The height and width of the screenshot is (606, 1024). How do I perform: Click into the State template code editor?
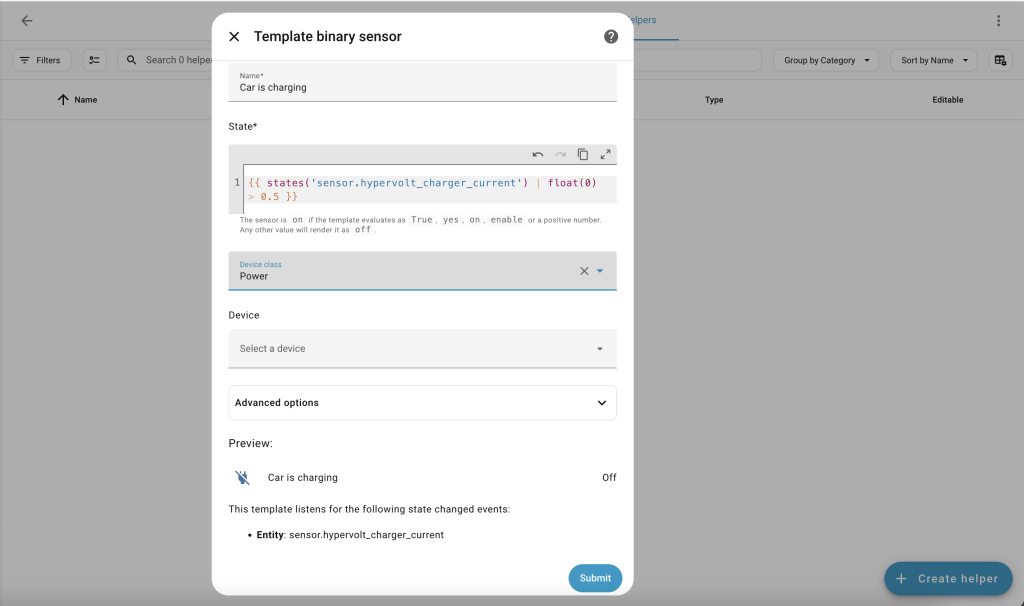click(430, 189)
